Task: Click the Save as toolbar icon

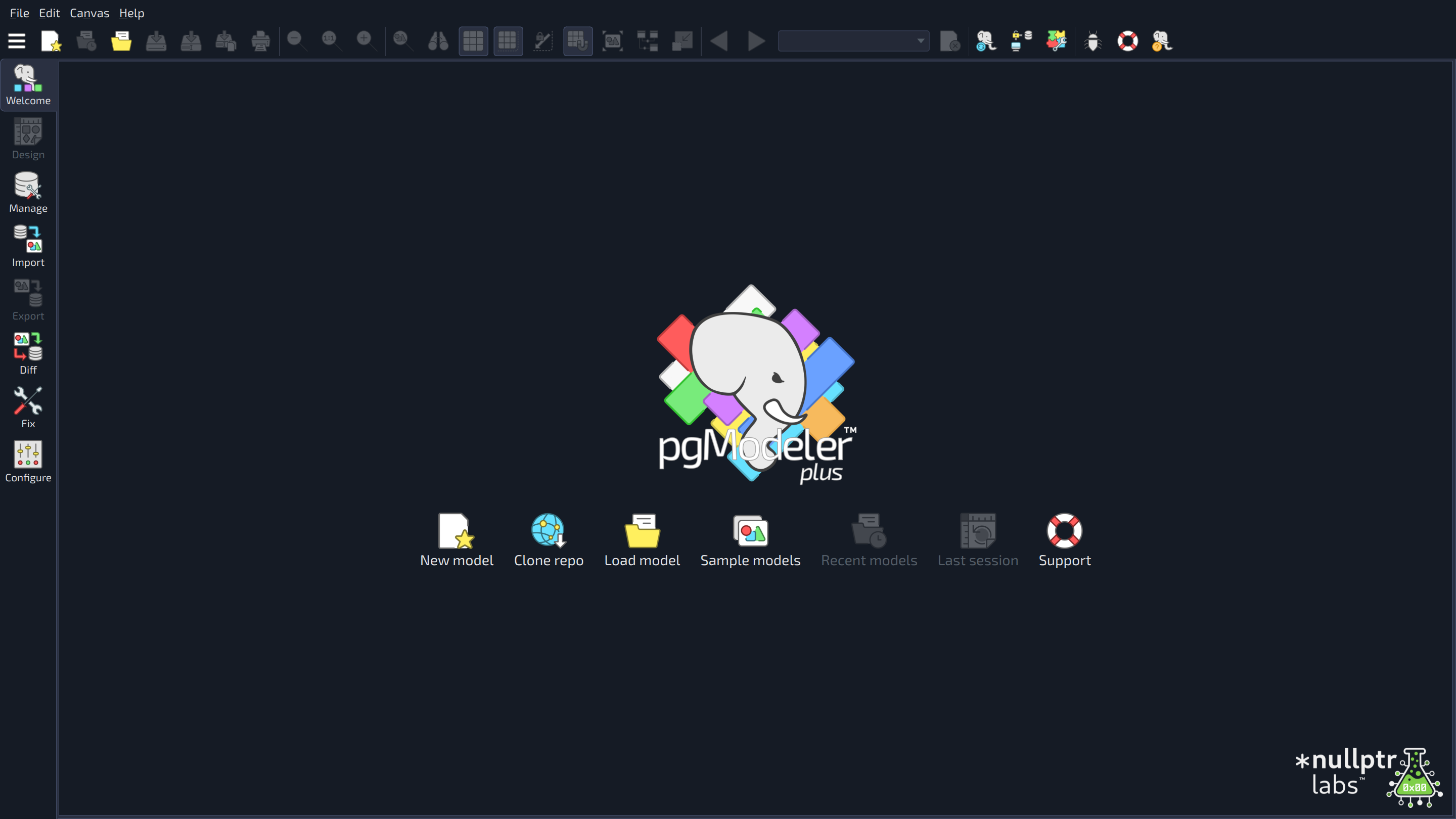Action: click(x=191, y=40)
